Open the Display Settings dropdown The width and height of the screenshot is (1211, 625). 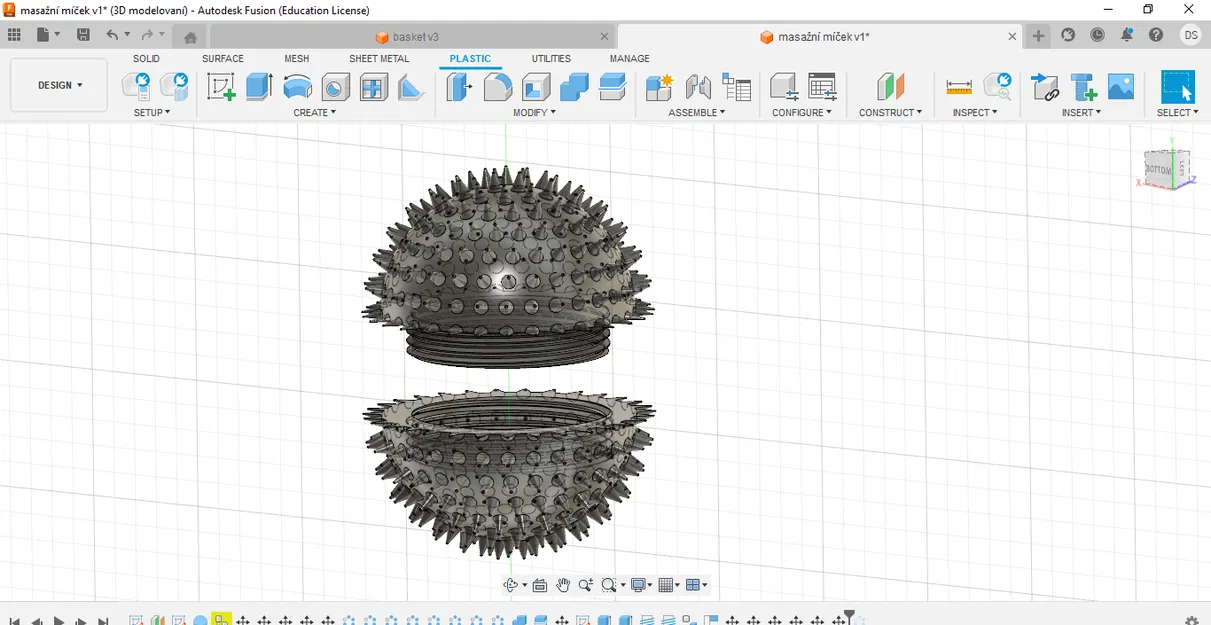(x=641, y=585)
